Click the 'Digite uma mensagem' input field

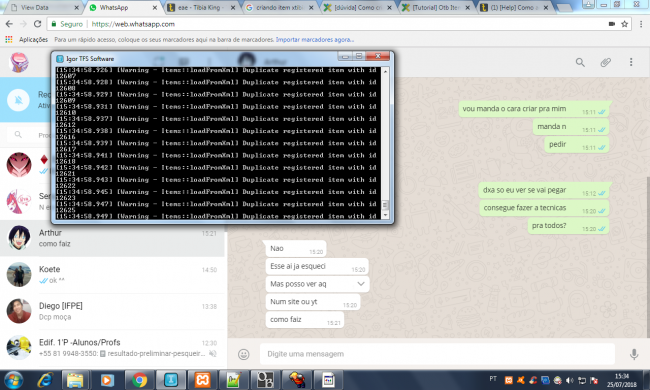(x=437, y=354)
